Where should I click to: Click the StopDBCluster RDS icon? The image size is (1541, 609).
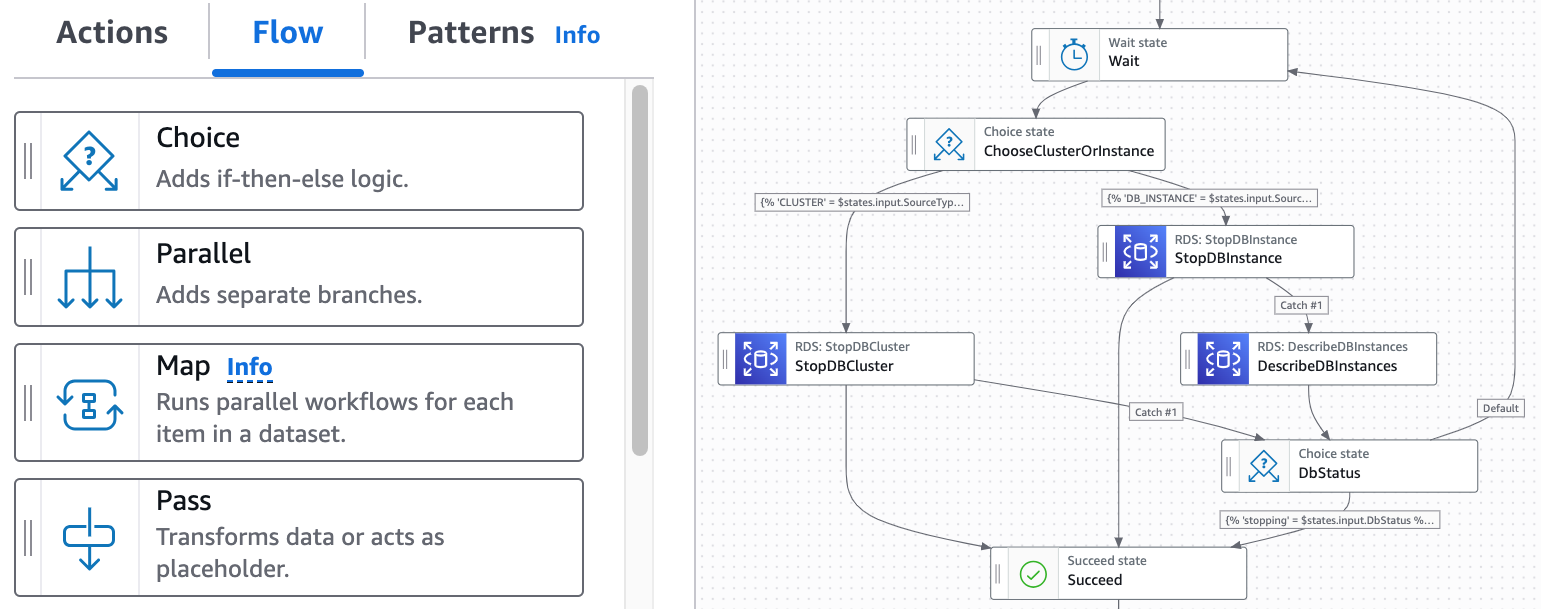point(761,359)
